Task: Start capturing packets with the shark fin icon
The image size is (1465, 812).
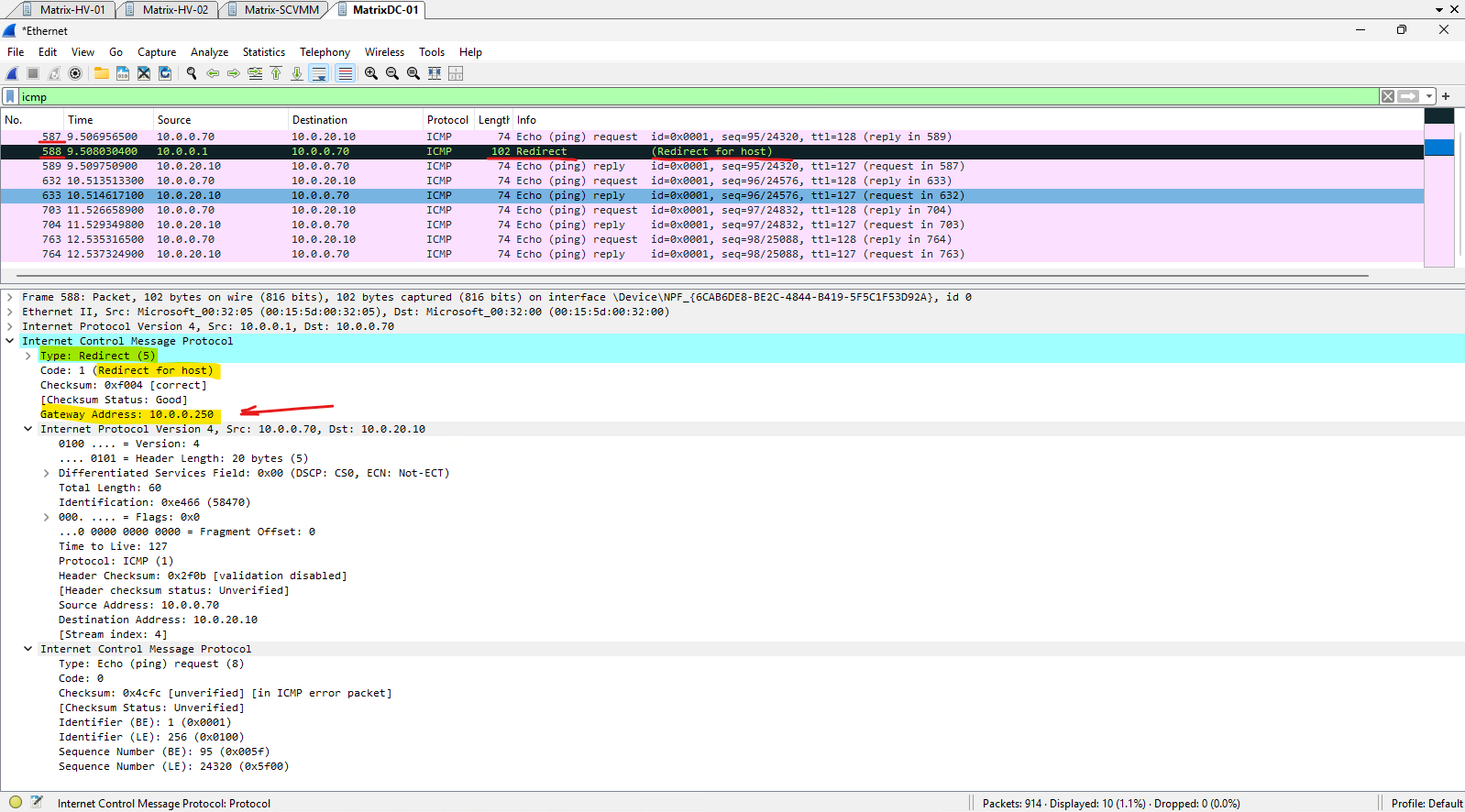Action: (12, 73)
